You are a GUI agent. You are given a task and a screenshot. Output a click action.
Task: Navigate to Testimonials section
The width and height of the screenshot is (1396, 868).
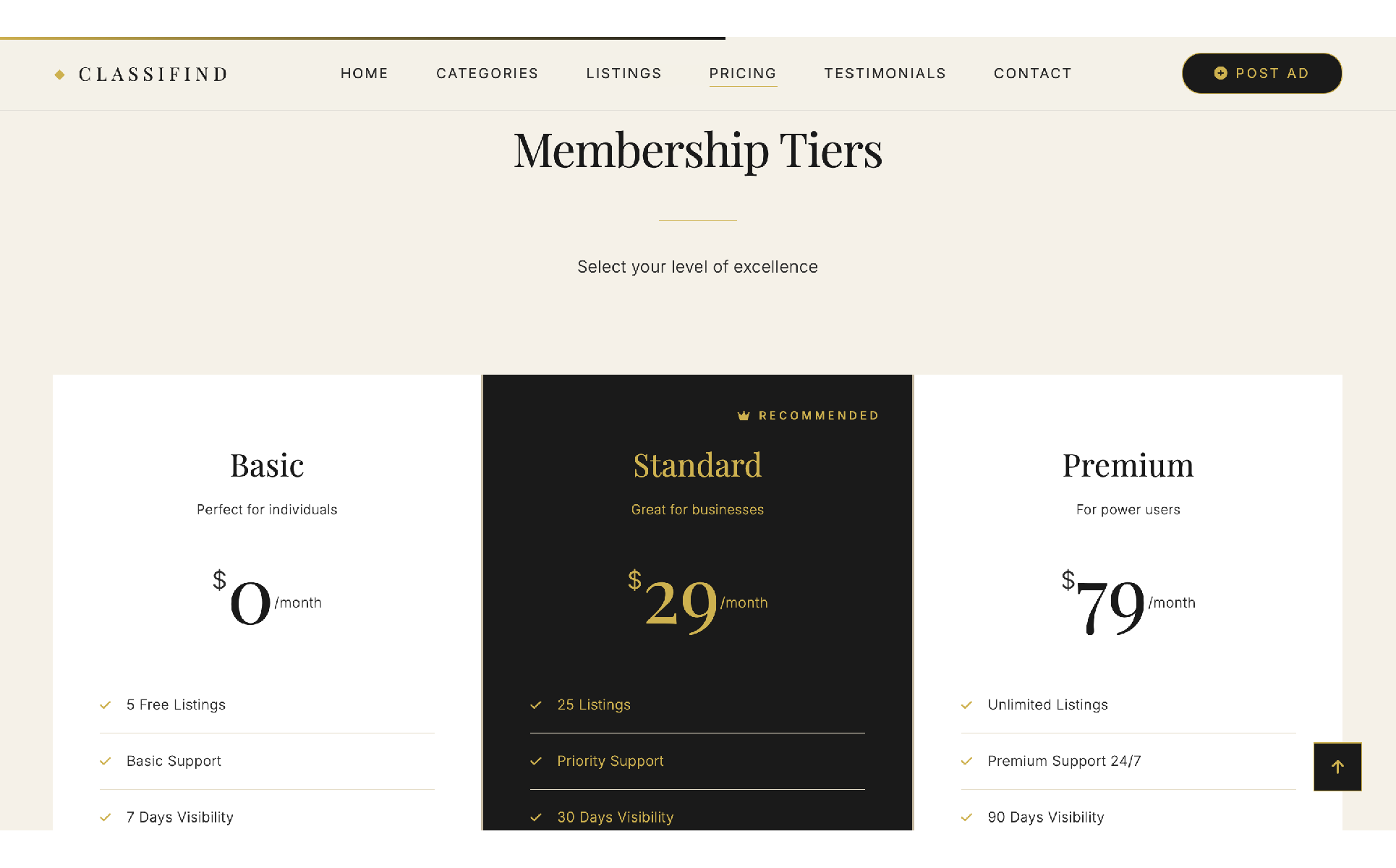[885, 74]
